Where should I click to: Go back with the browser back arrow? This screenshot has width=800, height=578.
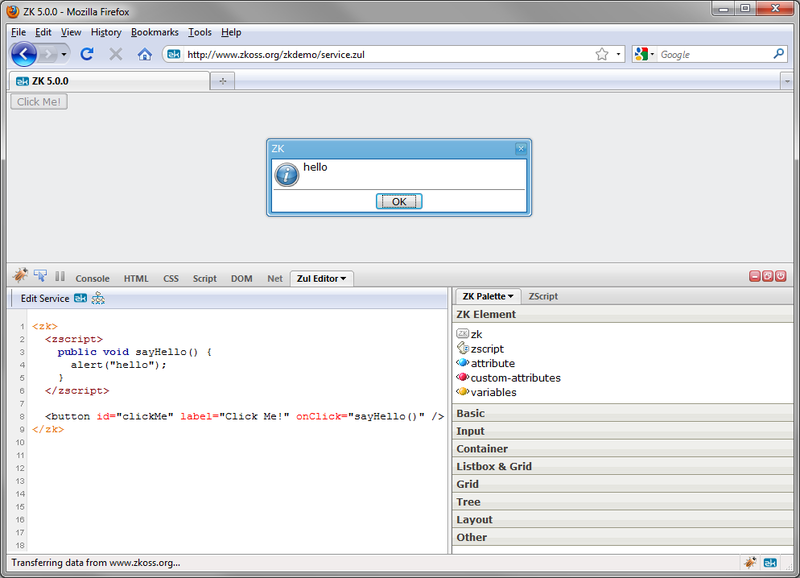pyautogui.click(x=23, y=54)
